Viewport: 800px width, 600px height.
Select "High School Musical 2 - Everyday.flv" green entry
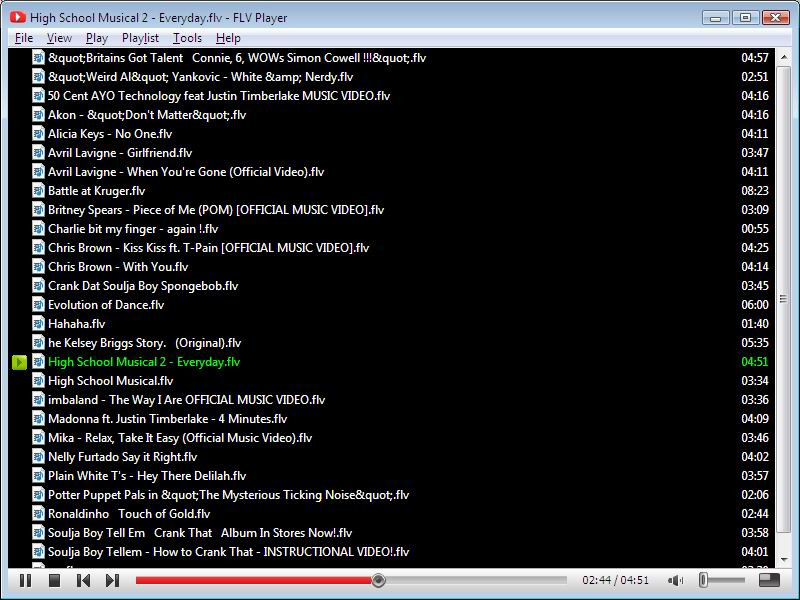coord(391,362)
